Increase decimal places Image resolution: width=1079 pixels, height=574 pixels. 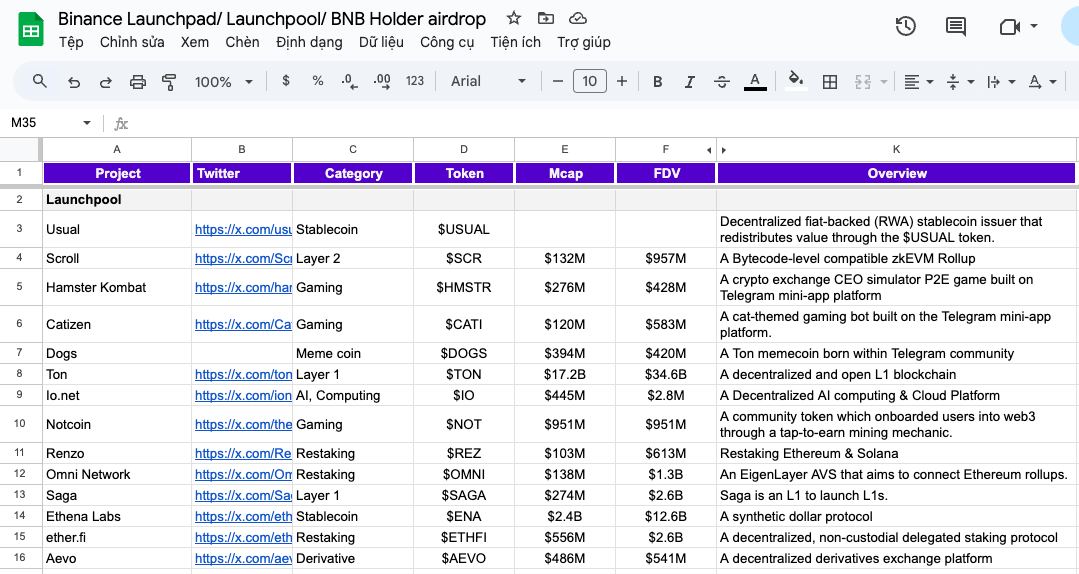pyautogui.click(x=382, y=82)
